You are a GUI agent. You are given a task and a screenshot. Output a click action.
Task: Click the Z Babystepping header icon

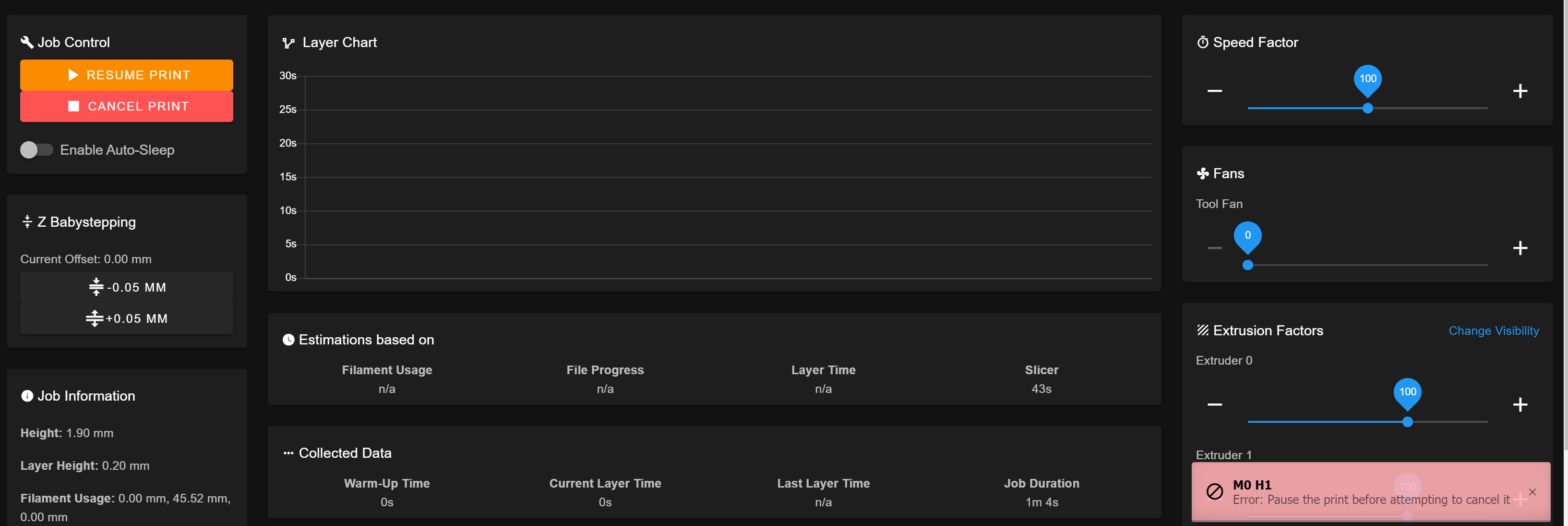click(x=27, y=222)
